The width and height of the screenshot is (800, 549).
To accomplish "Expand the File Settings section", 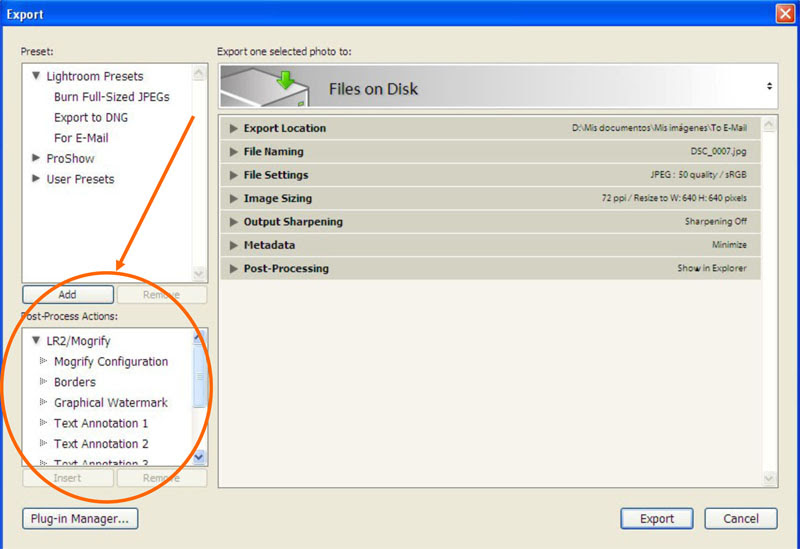I will pos(234,175).
